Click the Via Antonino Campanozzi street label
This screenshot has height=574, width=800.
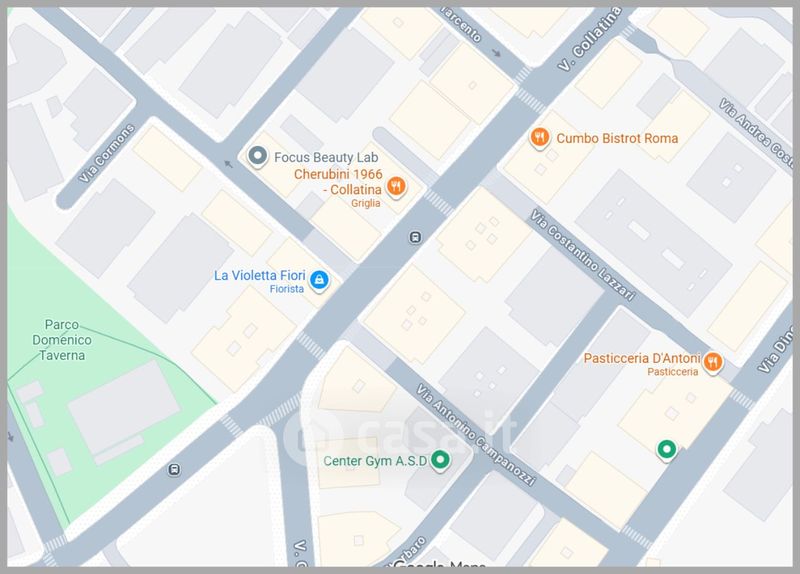tap(476, 435)
